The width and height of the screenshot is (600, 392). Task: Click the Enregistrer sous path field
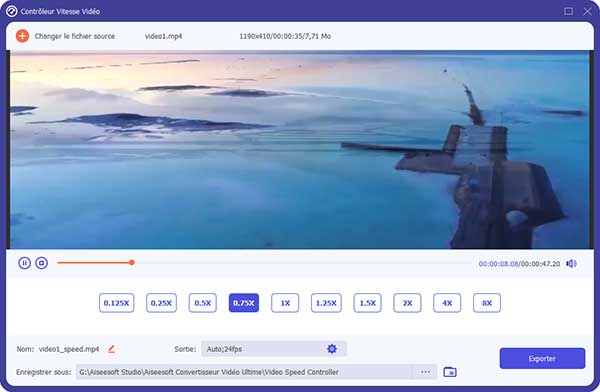click(x=245, y=372)
